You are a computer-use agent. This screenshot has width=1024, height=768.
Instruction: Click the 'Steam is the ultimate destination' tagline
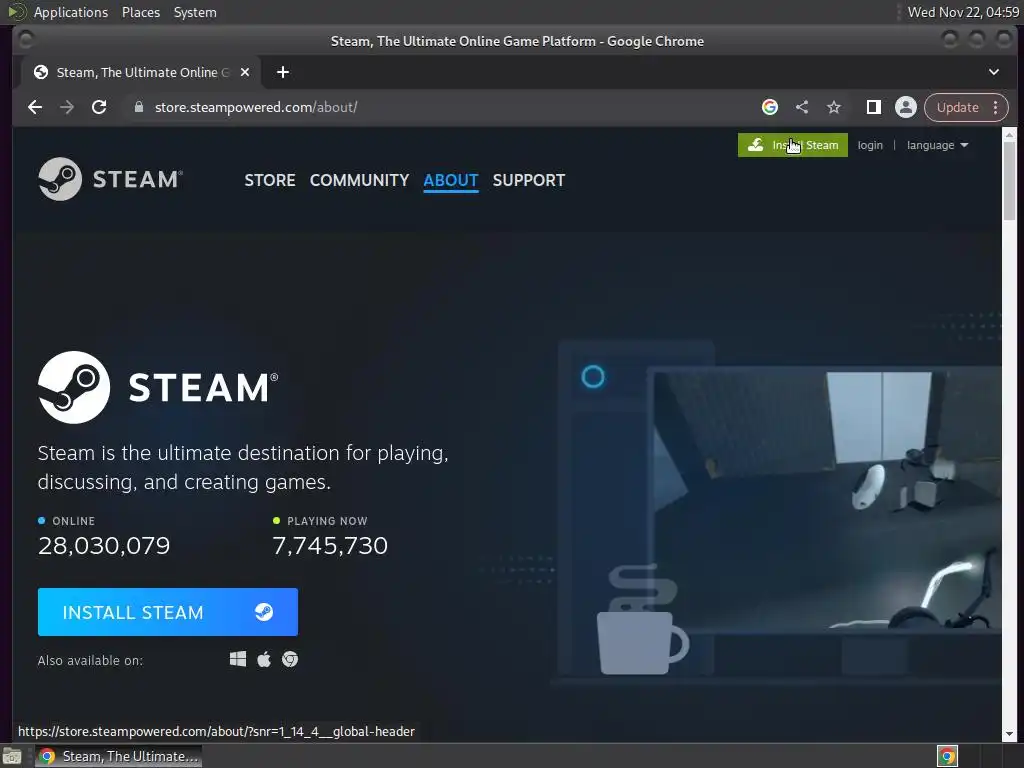243,467
